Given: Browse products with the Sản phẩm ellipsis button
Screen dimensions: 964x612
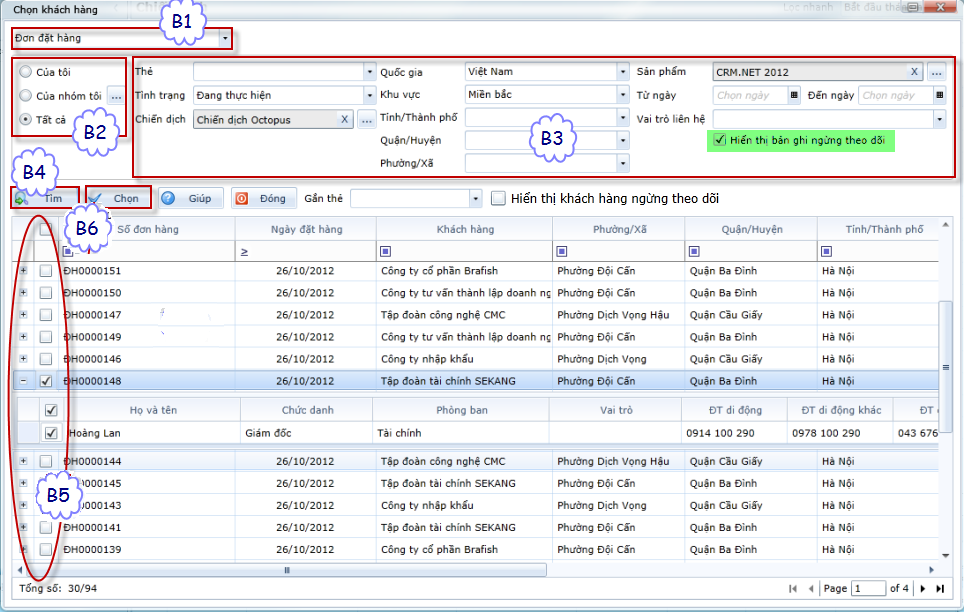Looking at the screenshot, I should (x=936, y=72).
